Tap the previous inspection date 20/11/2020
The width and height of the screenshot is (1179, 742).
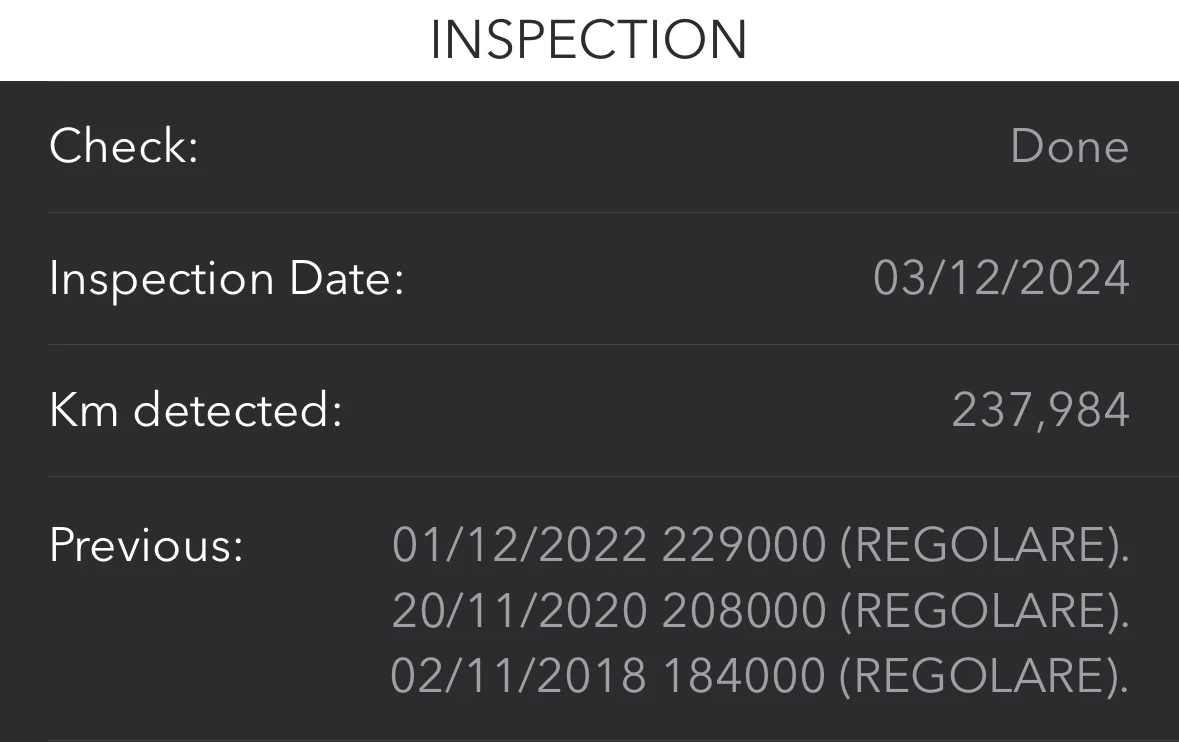click(519, 610)
